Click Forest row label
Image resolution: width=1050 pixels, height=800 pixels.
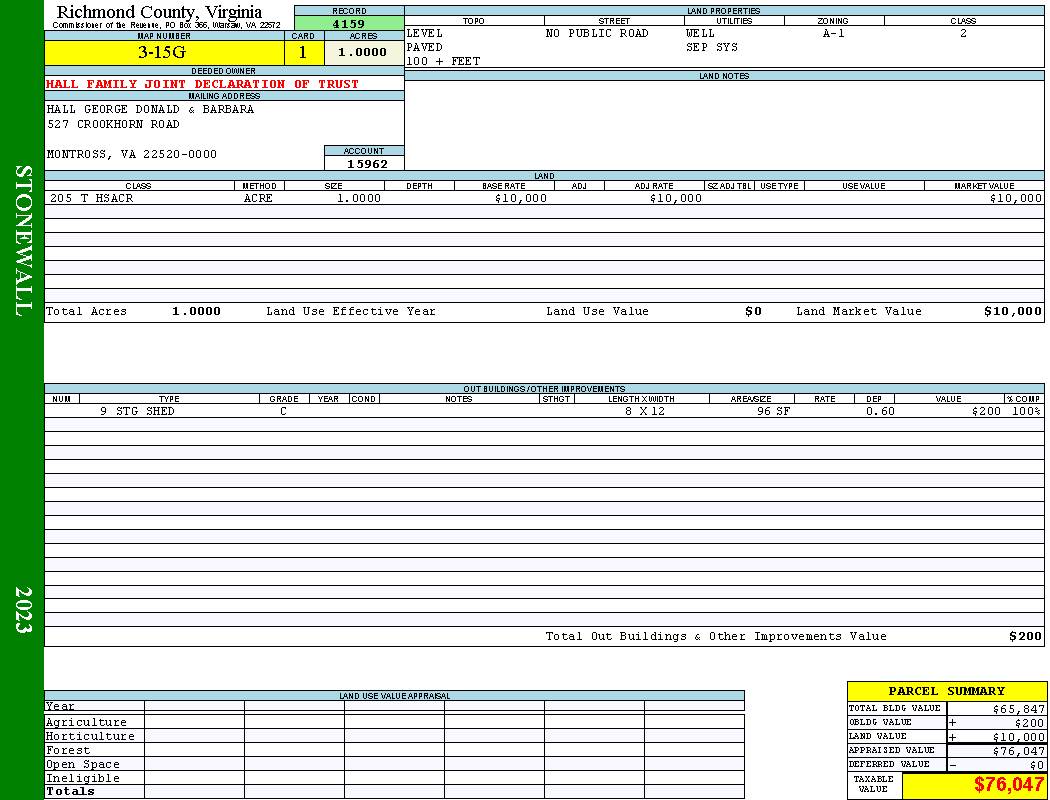click(68, 750)
